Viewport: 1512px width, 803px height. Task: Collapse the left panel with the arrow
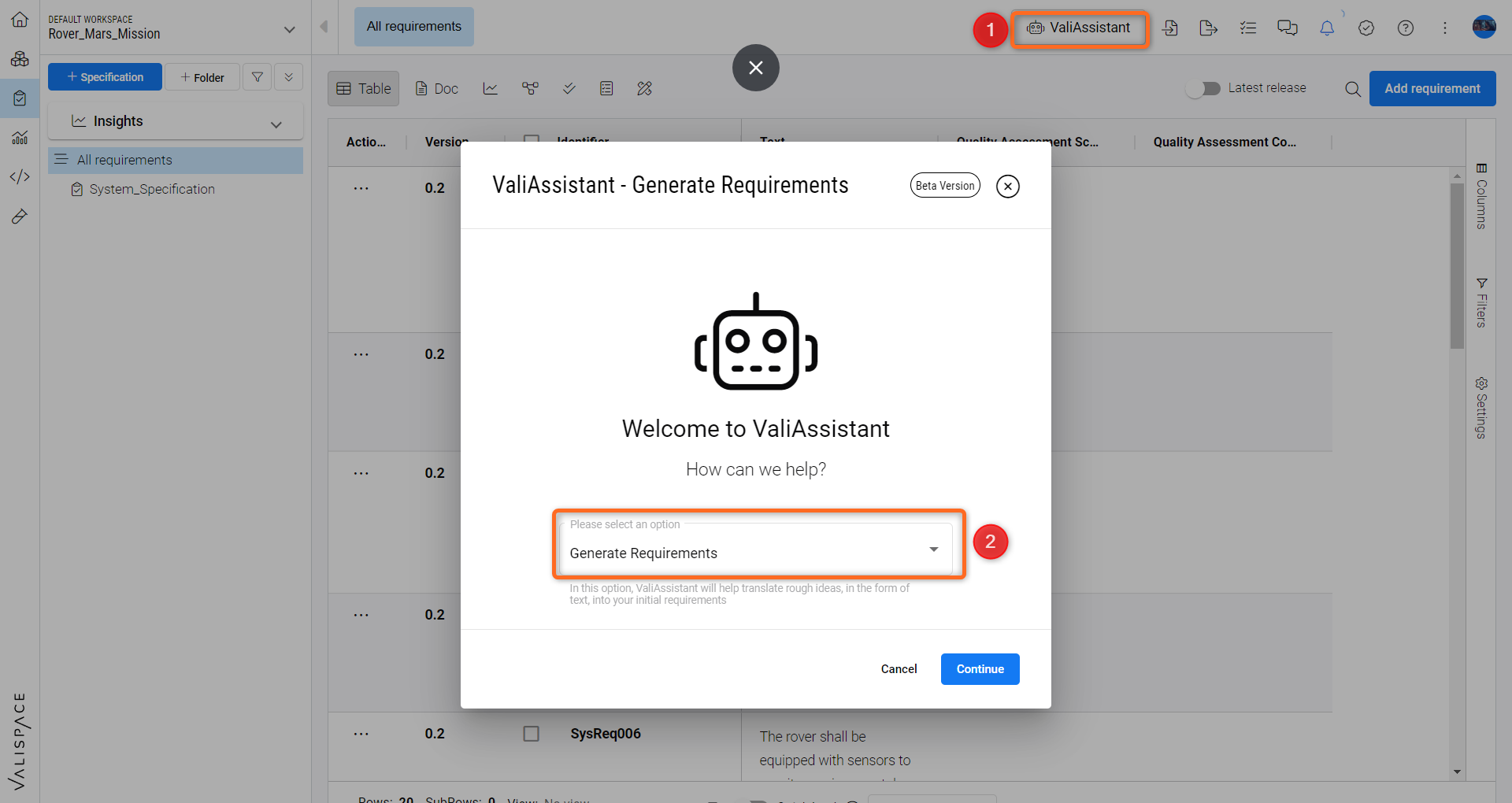point(324,27)
